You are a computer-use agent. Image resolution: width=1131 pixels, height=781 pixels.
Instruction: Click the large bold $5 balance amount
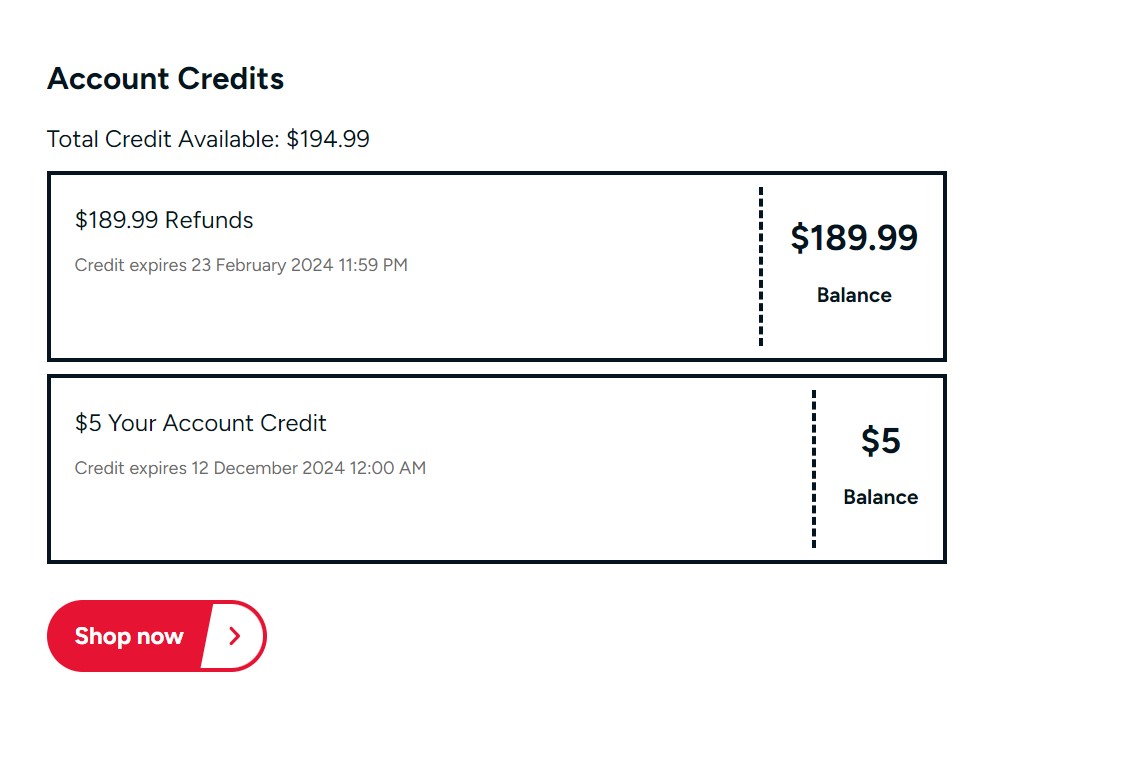880,441
